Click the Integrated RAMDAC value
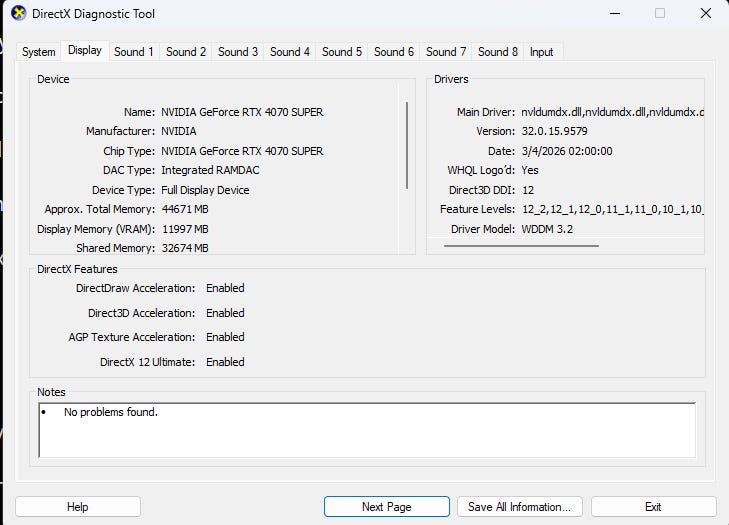729x525 pixels. pyautogui.click(x=210, y=170)
